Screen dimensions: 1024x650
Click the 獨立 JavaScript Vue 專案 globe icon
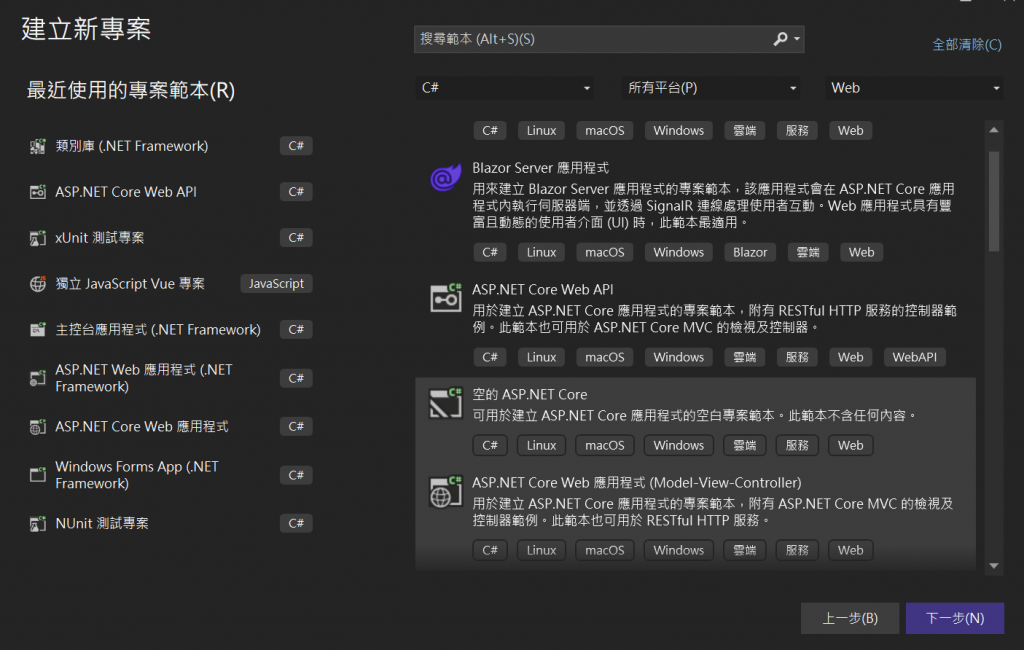[38, 284]
